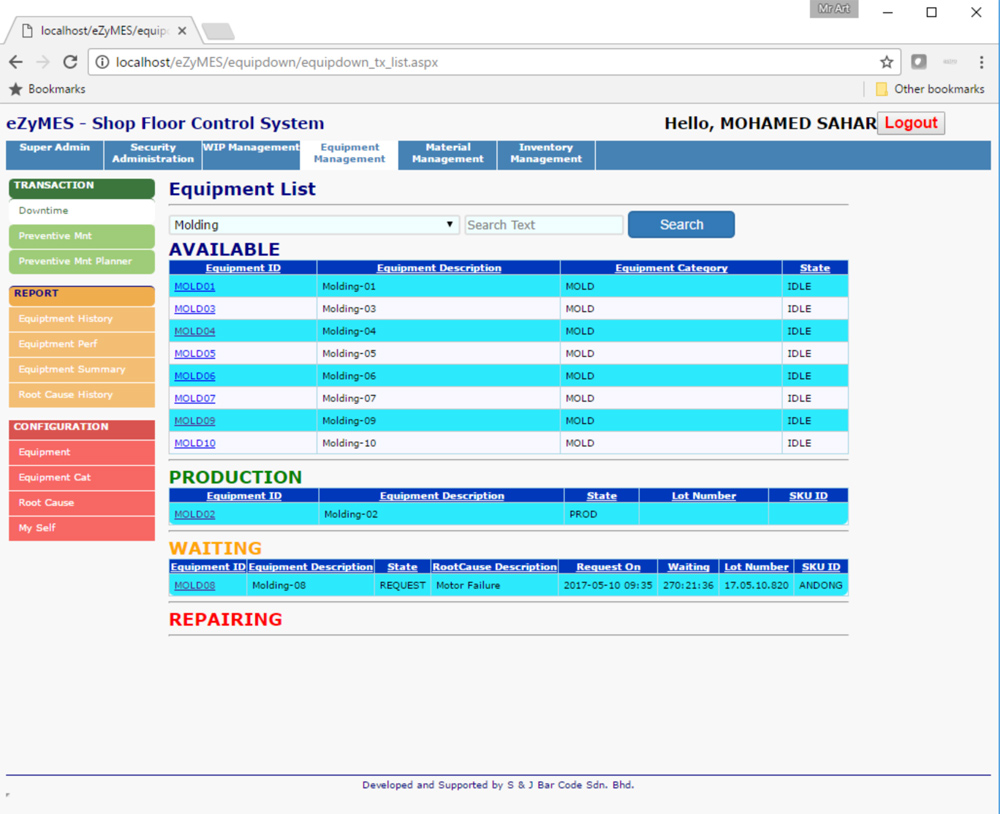The image size is (1000, 814).
Task: Bookmark this page with star icon
Action: click(x=886, y=62)
